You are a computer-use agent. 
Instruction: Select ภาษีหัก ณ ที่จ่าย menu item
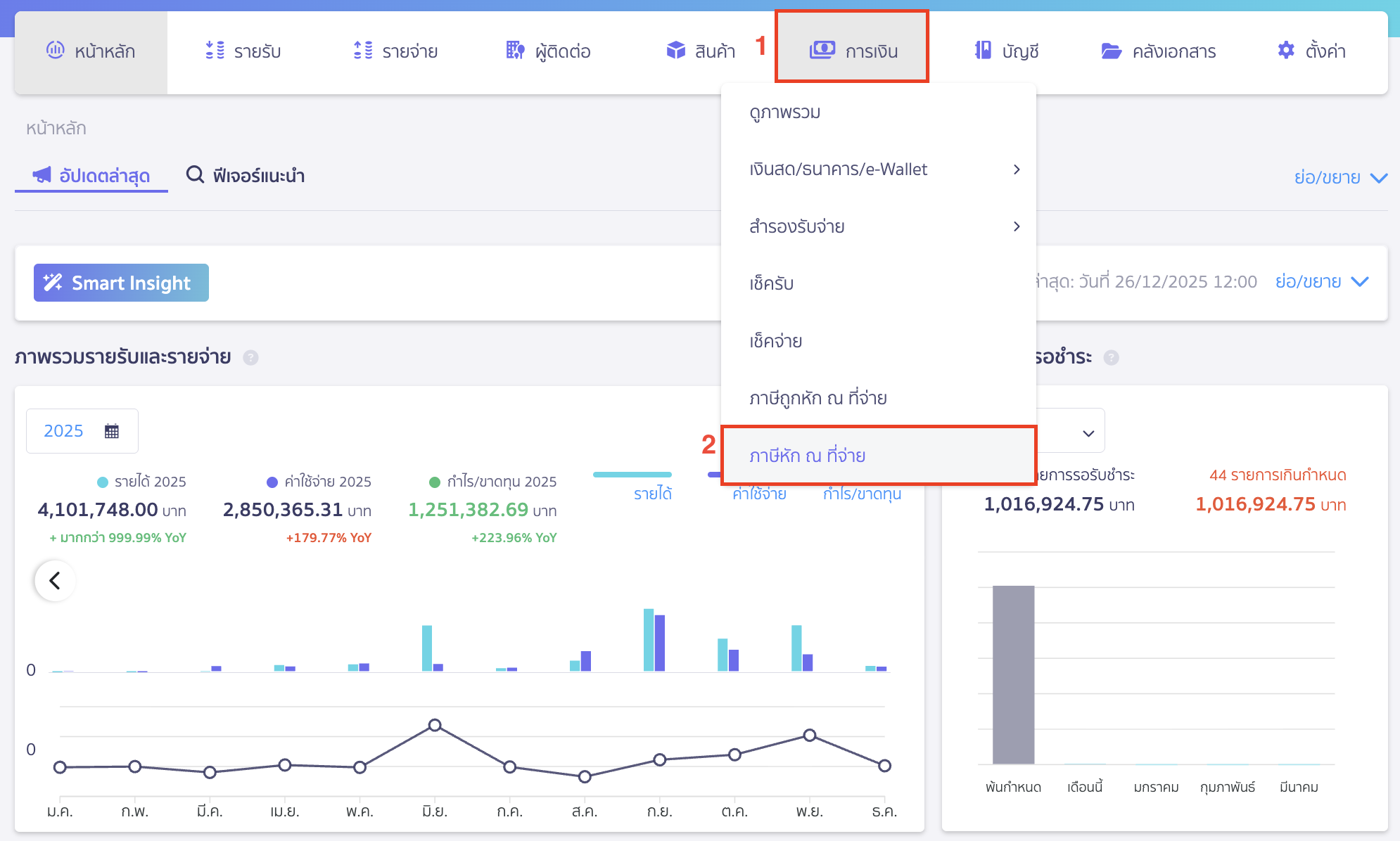807,456
